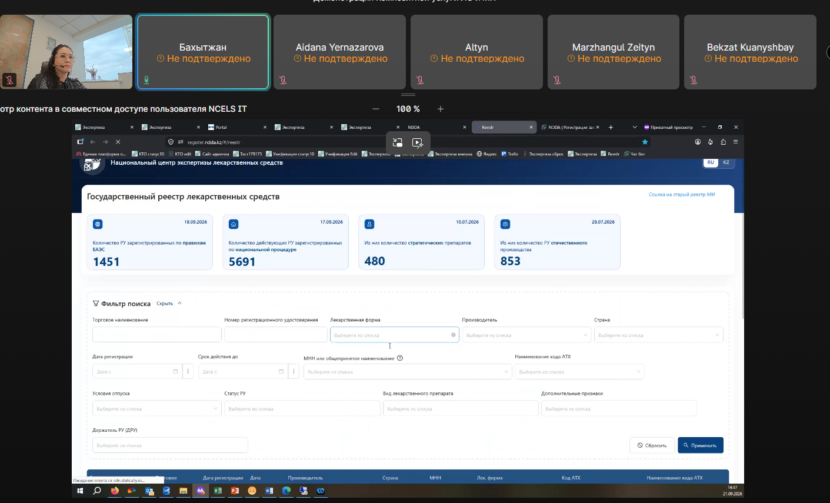Switch site language to KZ

(x=726, y=162)
